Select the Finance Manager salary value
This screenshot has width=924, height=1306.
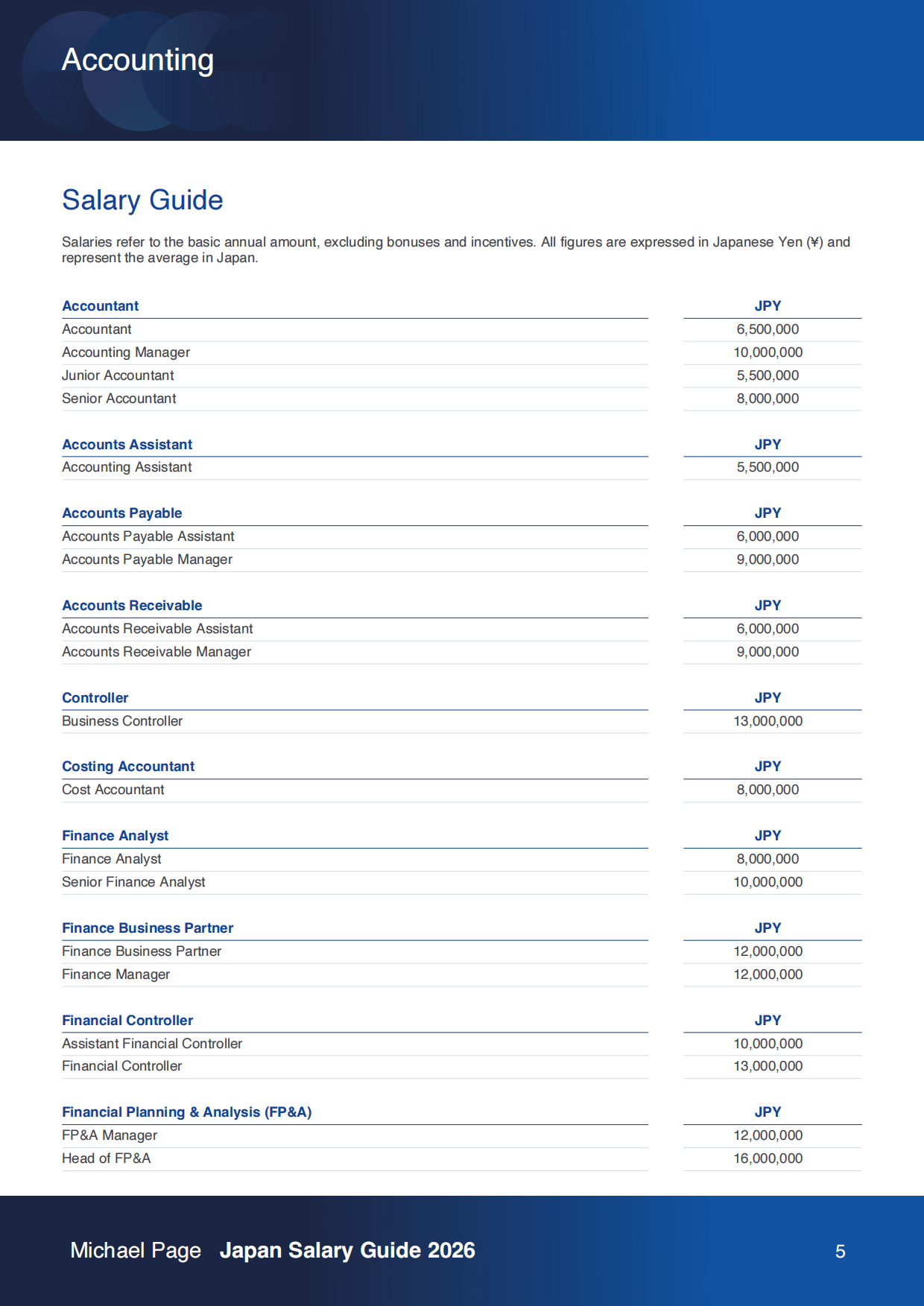pos(768,974)
